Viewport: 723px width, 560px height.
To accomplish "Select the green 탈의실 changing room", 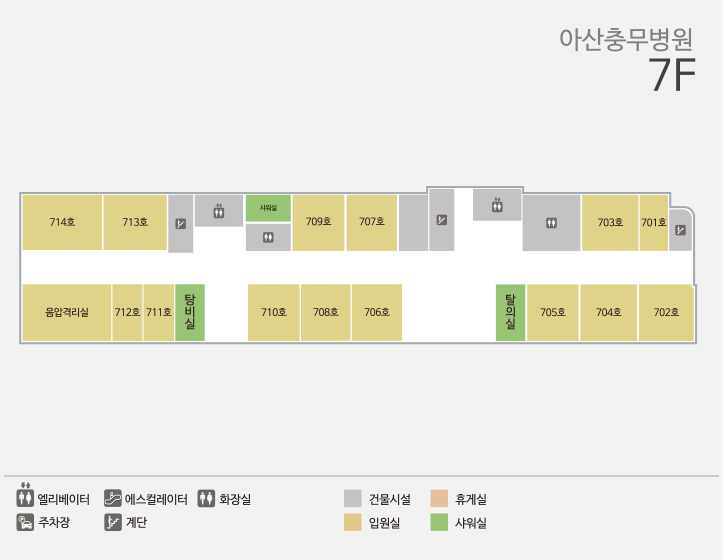I will pos(510,312).
